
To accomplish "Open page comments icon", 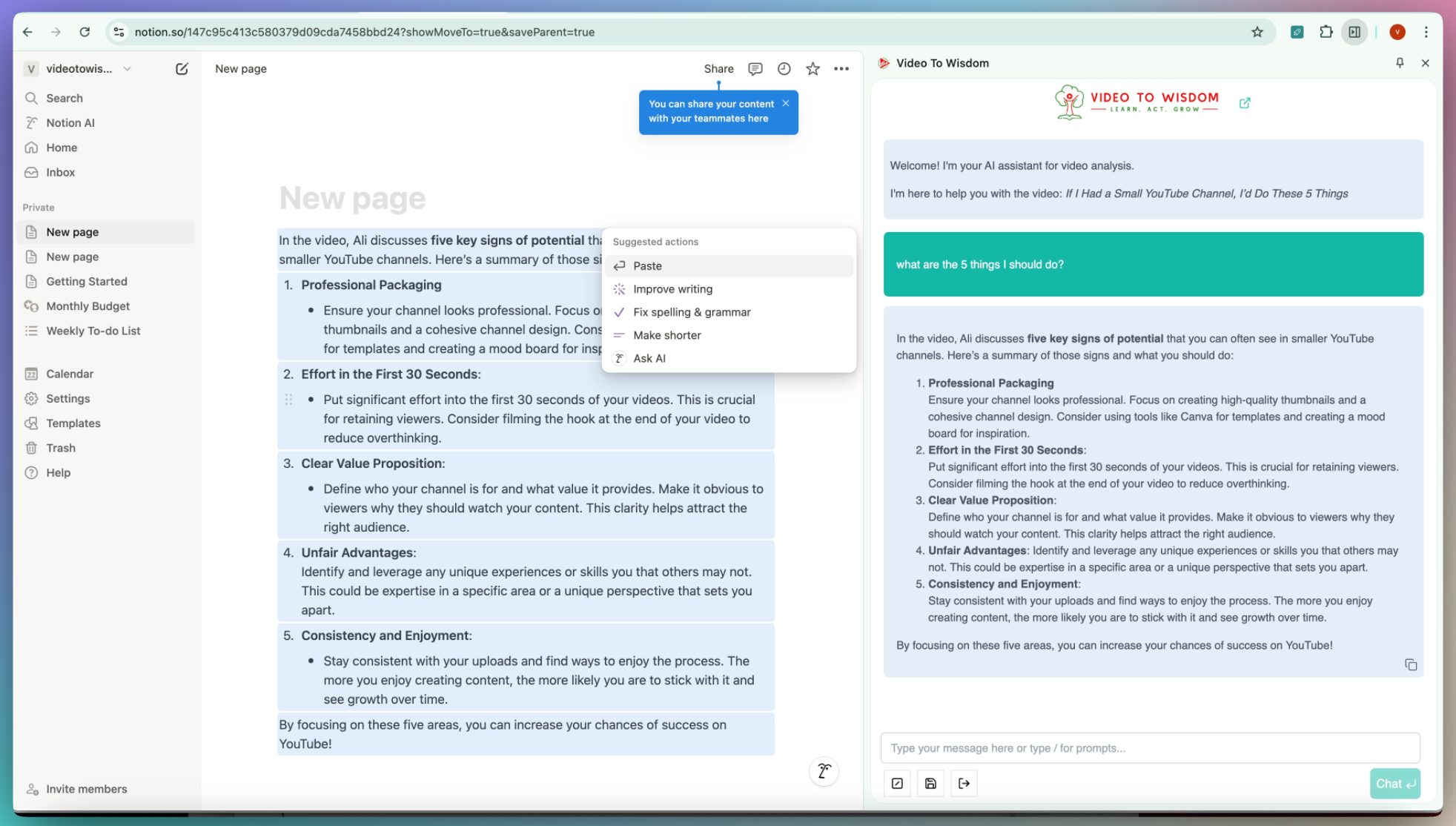I will pyautogui.click(x=755, y=69).
